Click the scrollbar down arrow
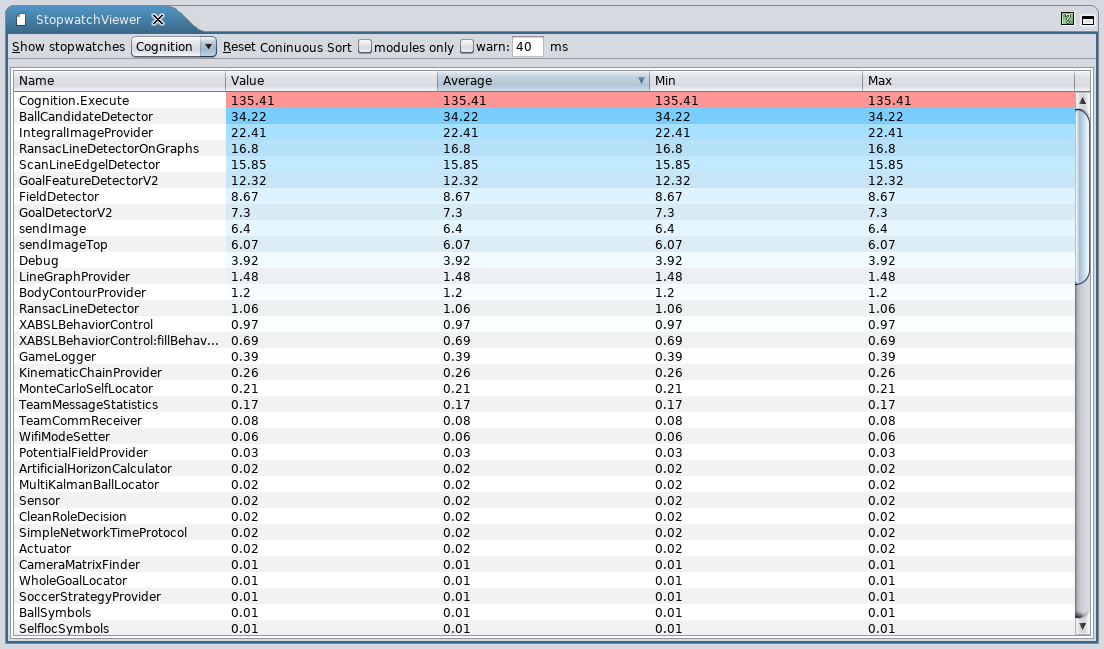This screenshot has width=1104, height=649. (x=1081, y=626)
